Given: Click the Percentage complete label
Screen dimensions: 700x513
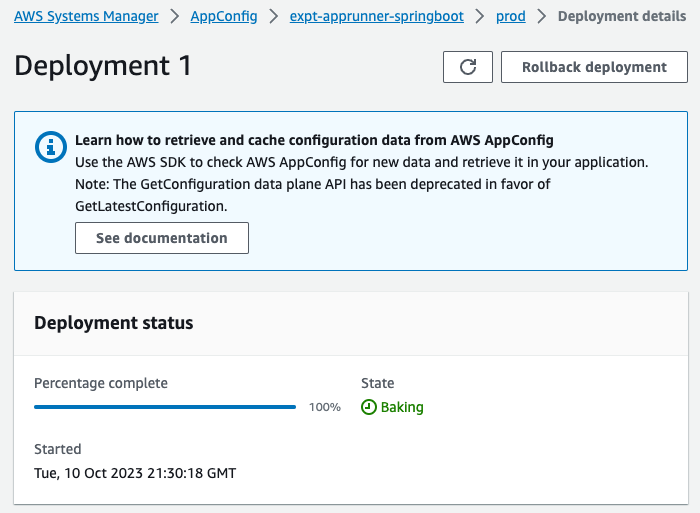Looking at the screenshot, I should click(x=101, y=383).
